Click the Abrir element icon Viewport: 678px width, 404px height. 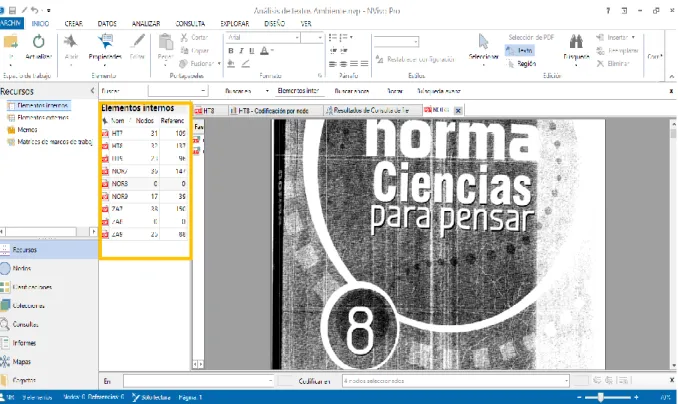[x=70, y=42]
